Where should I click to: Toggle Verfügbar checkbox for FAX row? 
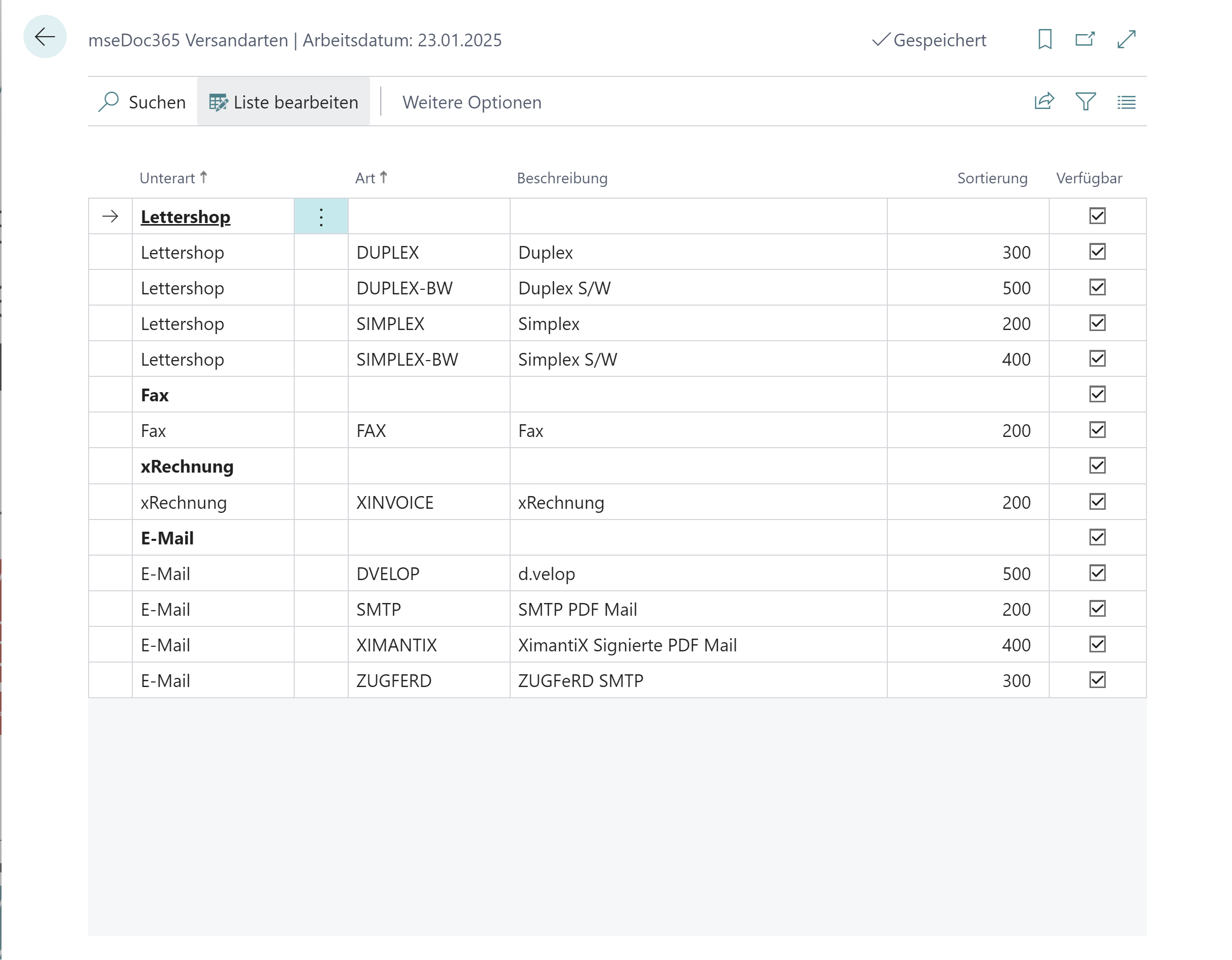(1097, 430)
